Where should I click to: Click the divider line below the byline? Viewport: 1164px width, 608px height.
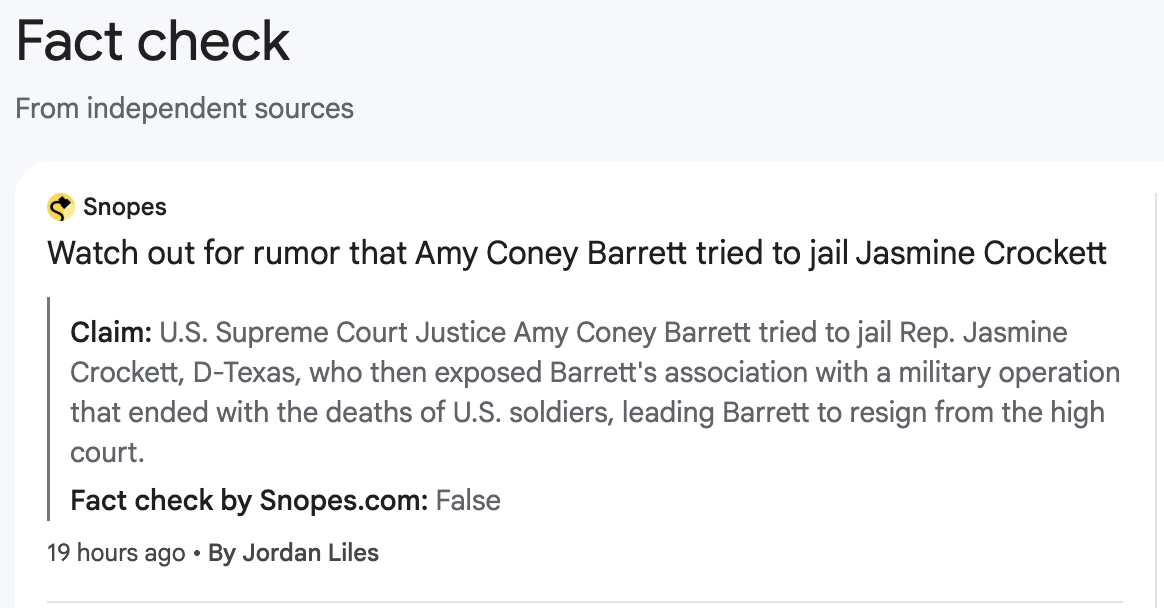tap(584, 602)
